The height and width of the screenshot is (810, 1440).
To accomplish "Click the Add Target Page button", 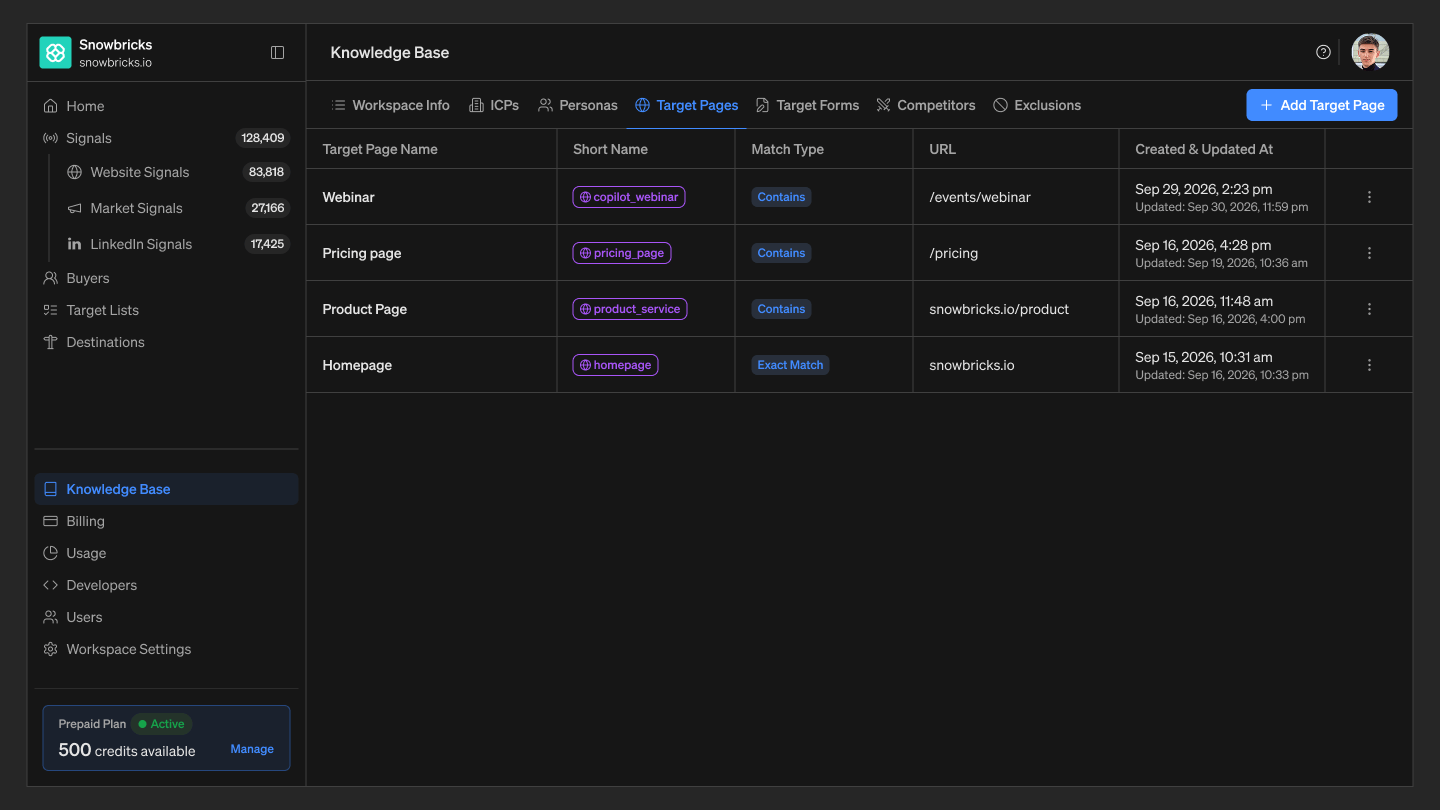I will tap(1321, 105).
